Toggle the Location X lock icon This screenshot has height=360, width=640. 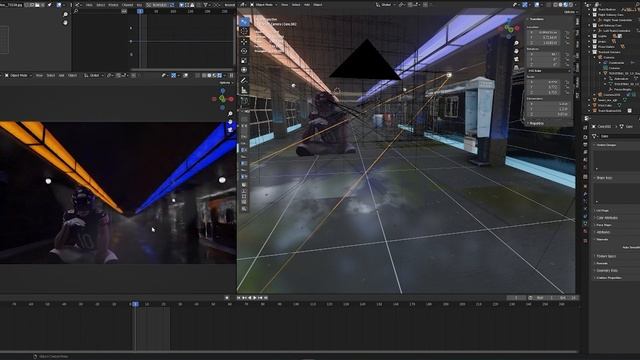(567, 32)
